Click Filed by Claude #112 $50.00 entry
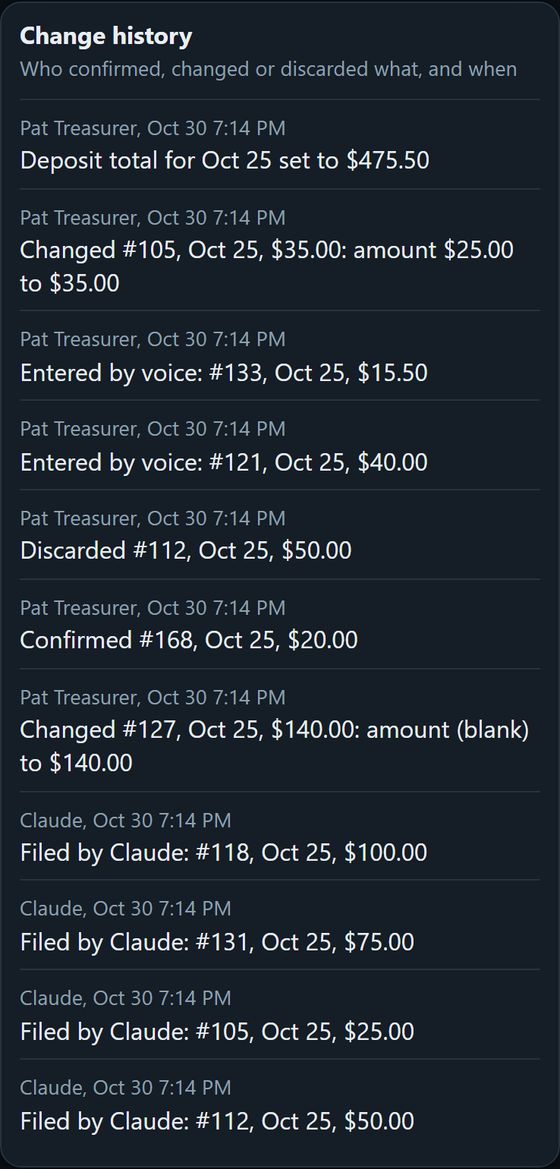 coord(280,1103)
